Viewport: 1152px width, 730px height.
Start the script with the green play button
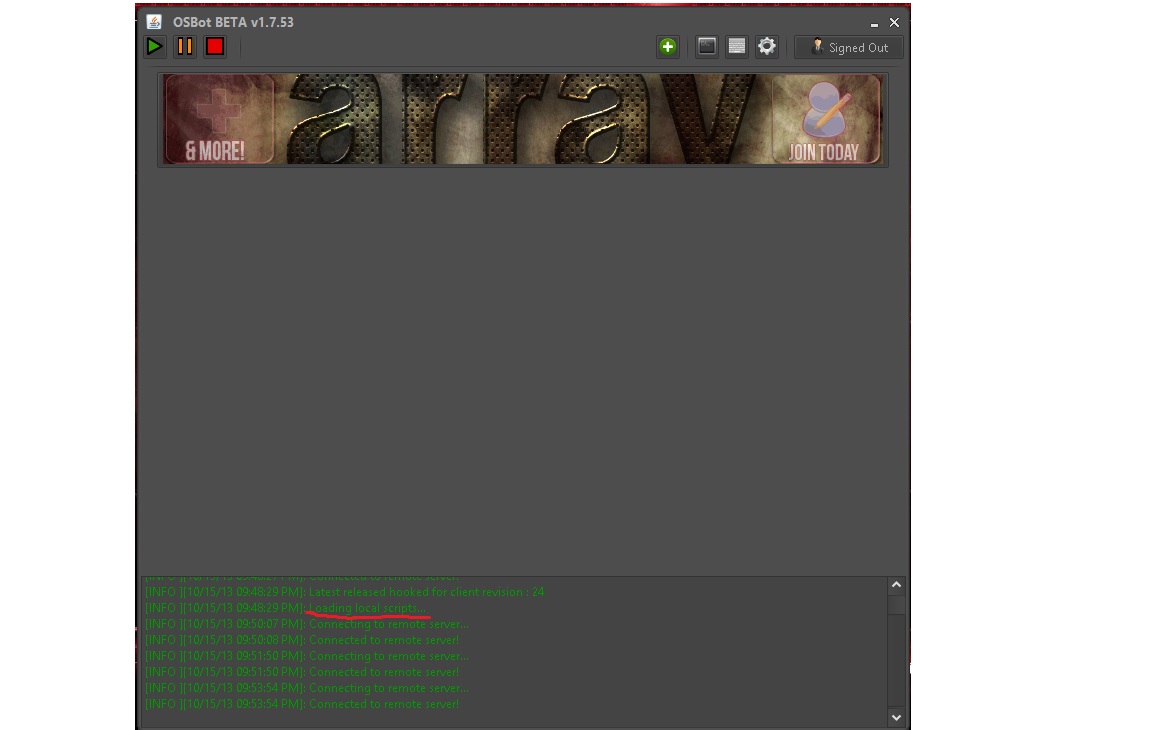pos(154,47)
